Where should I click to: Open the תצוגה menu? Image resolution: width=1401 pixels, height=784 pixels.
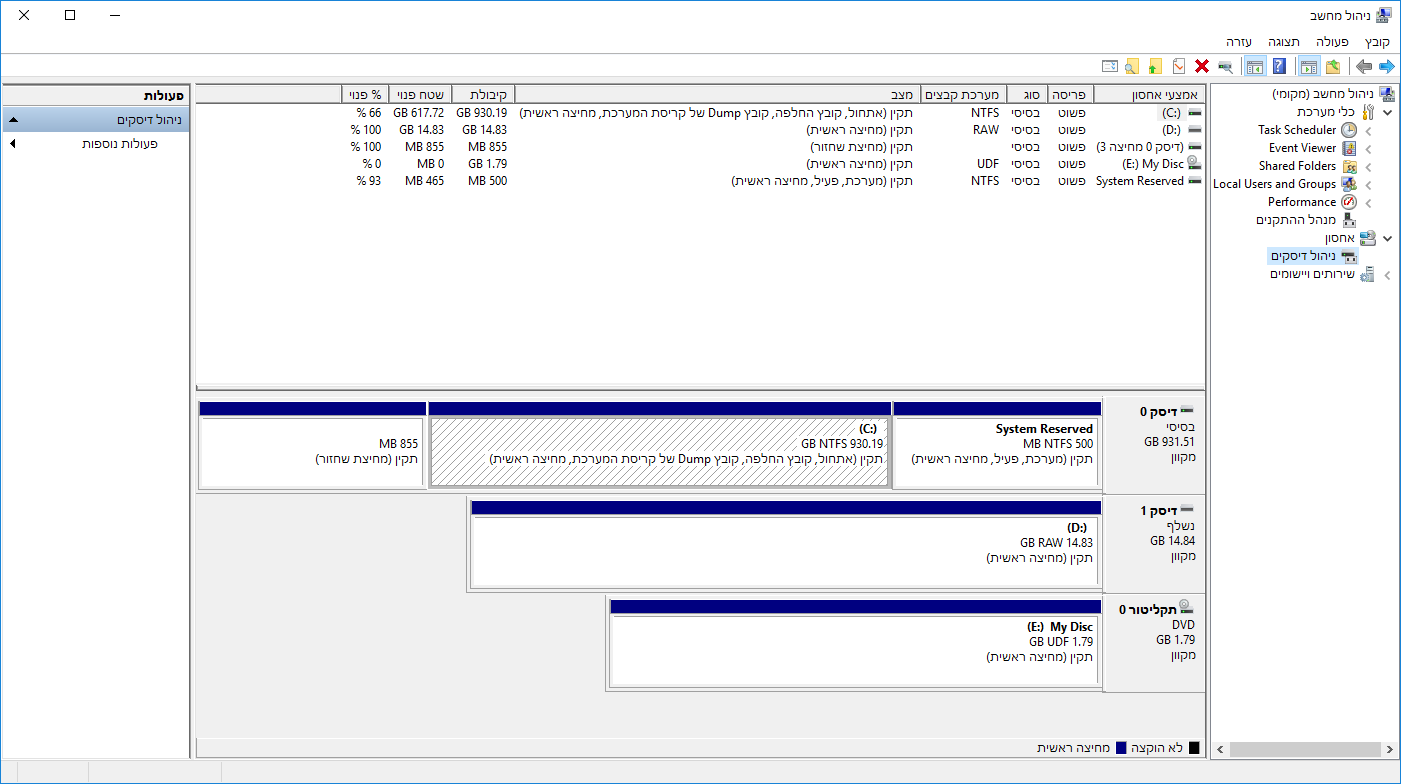pos(1284,42)
